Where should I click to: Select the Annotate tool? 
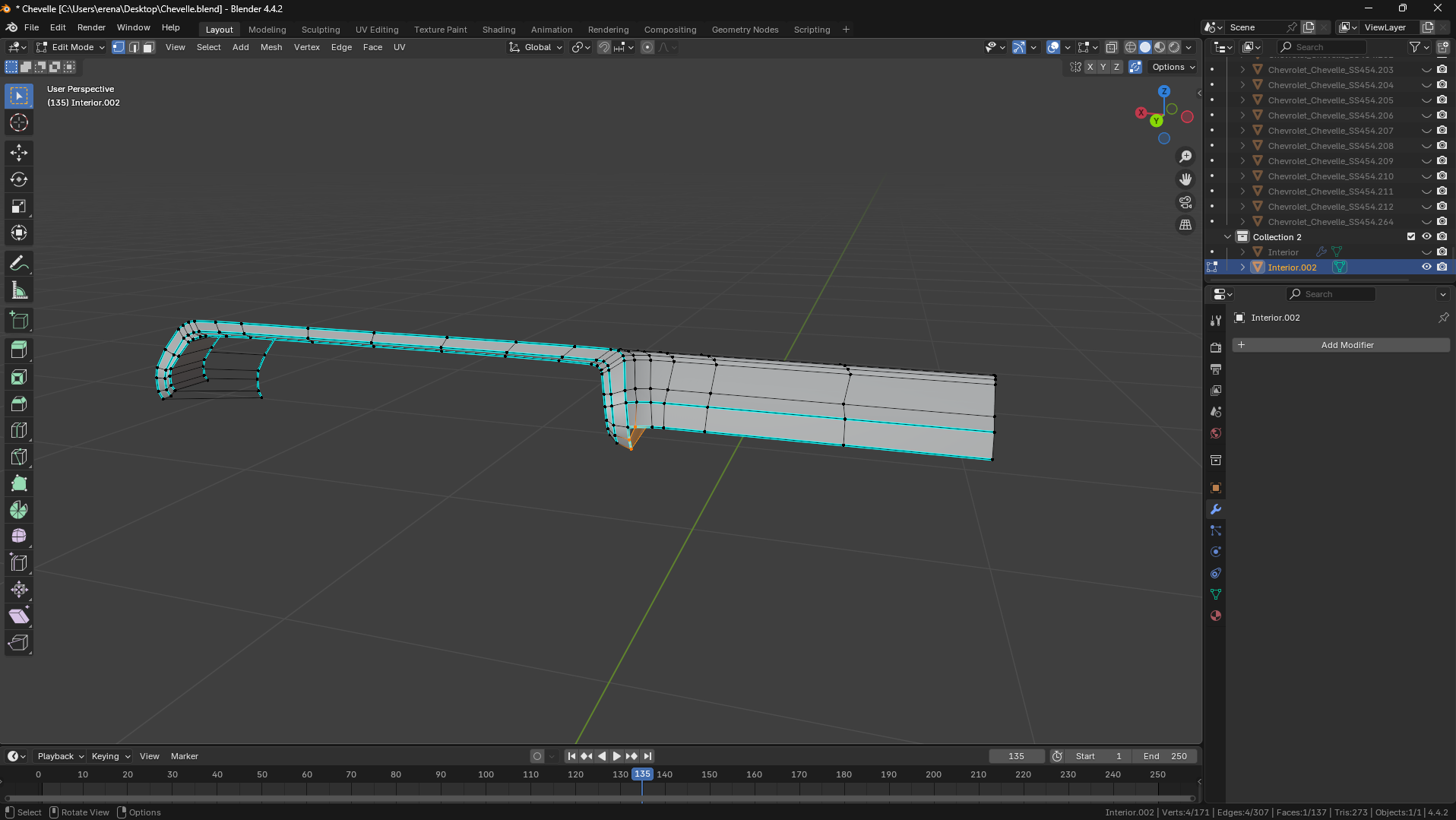tap(19, 264)
